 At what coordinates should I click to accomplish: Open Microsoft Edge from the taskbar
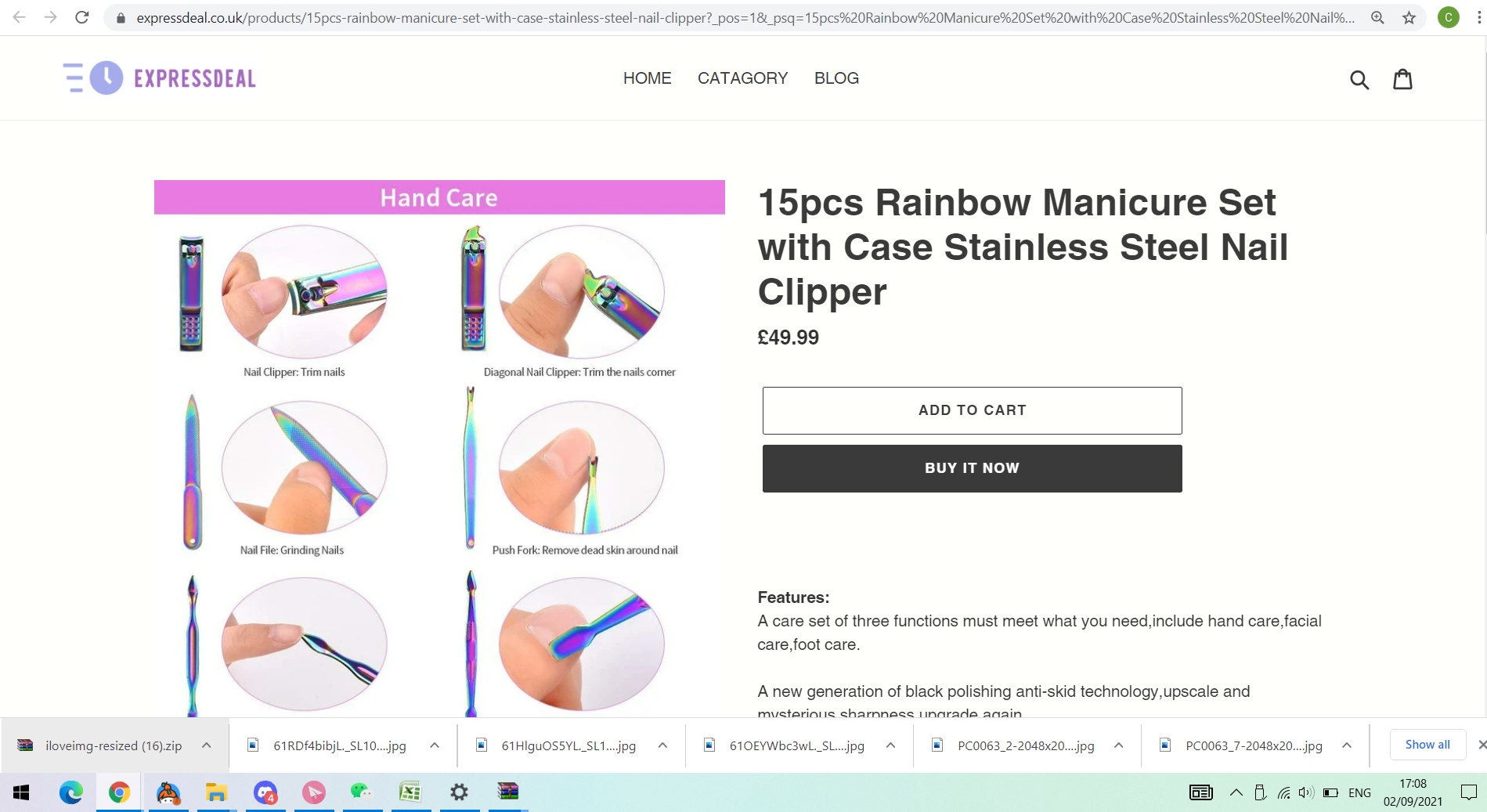point(70,792)
